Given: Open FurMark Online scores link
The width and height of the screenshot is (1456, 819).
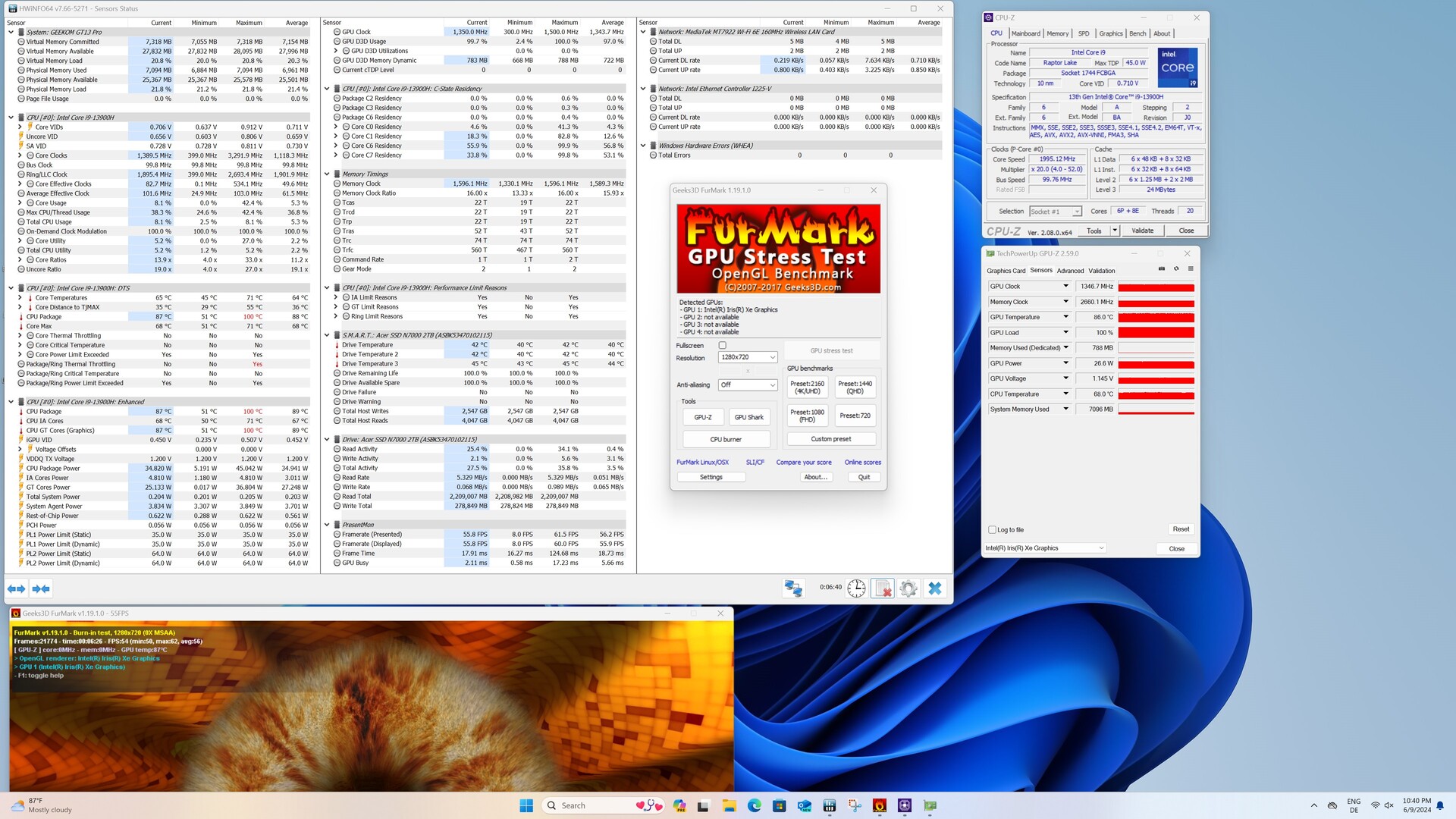Looking at the screenshot, I should coord(863,463).
